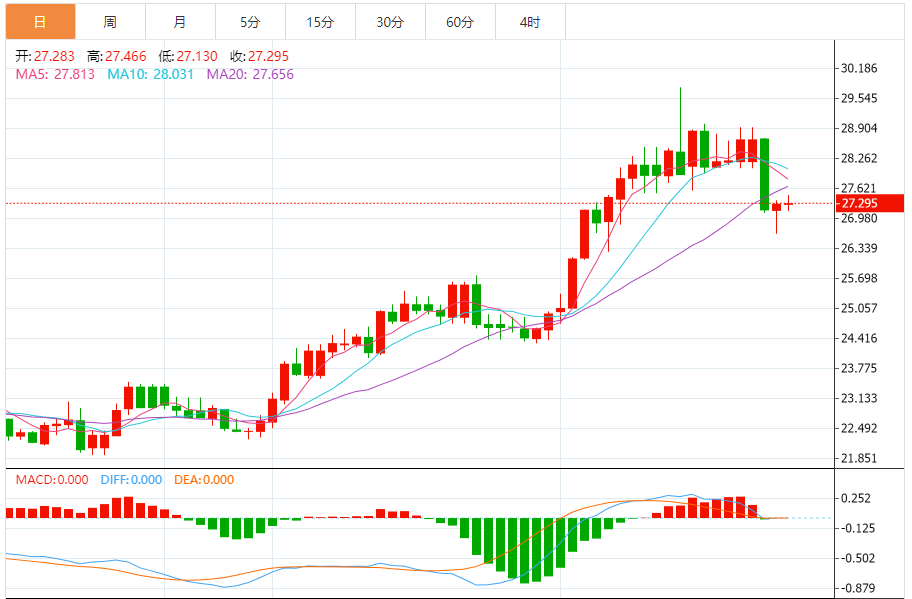Screen dimensions: 912x599
Task: Select the 60分 timeframe tab
Action: pyautogui.click(x=460, y=22)
